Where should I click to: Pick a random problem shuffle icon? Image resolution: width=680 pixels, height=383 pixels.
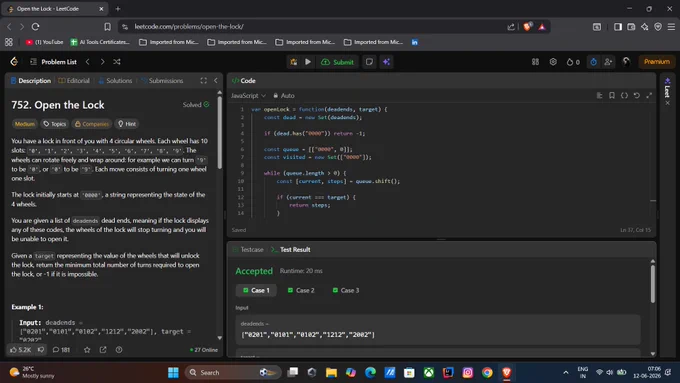[117, 62]
